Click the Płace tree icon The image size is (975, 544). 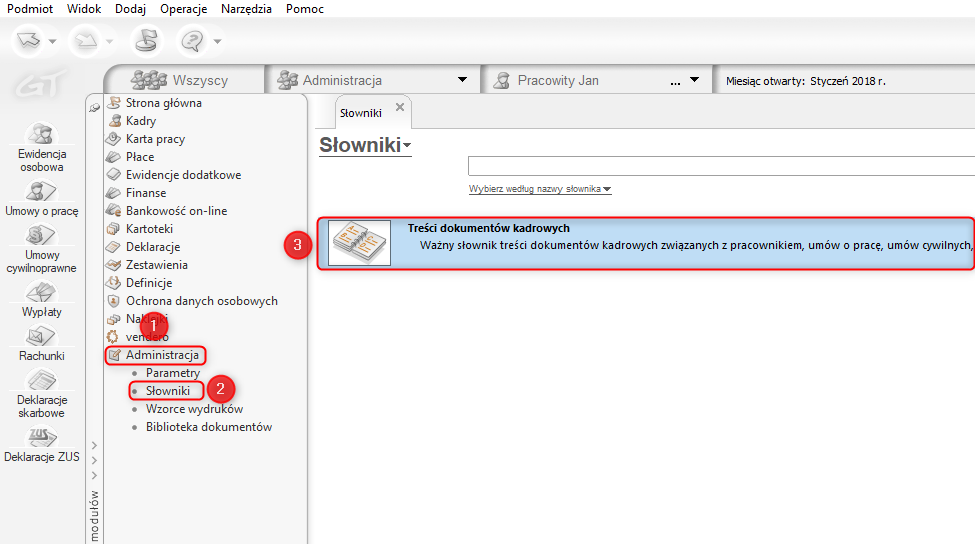(x=114, y=157)
